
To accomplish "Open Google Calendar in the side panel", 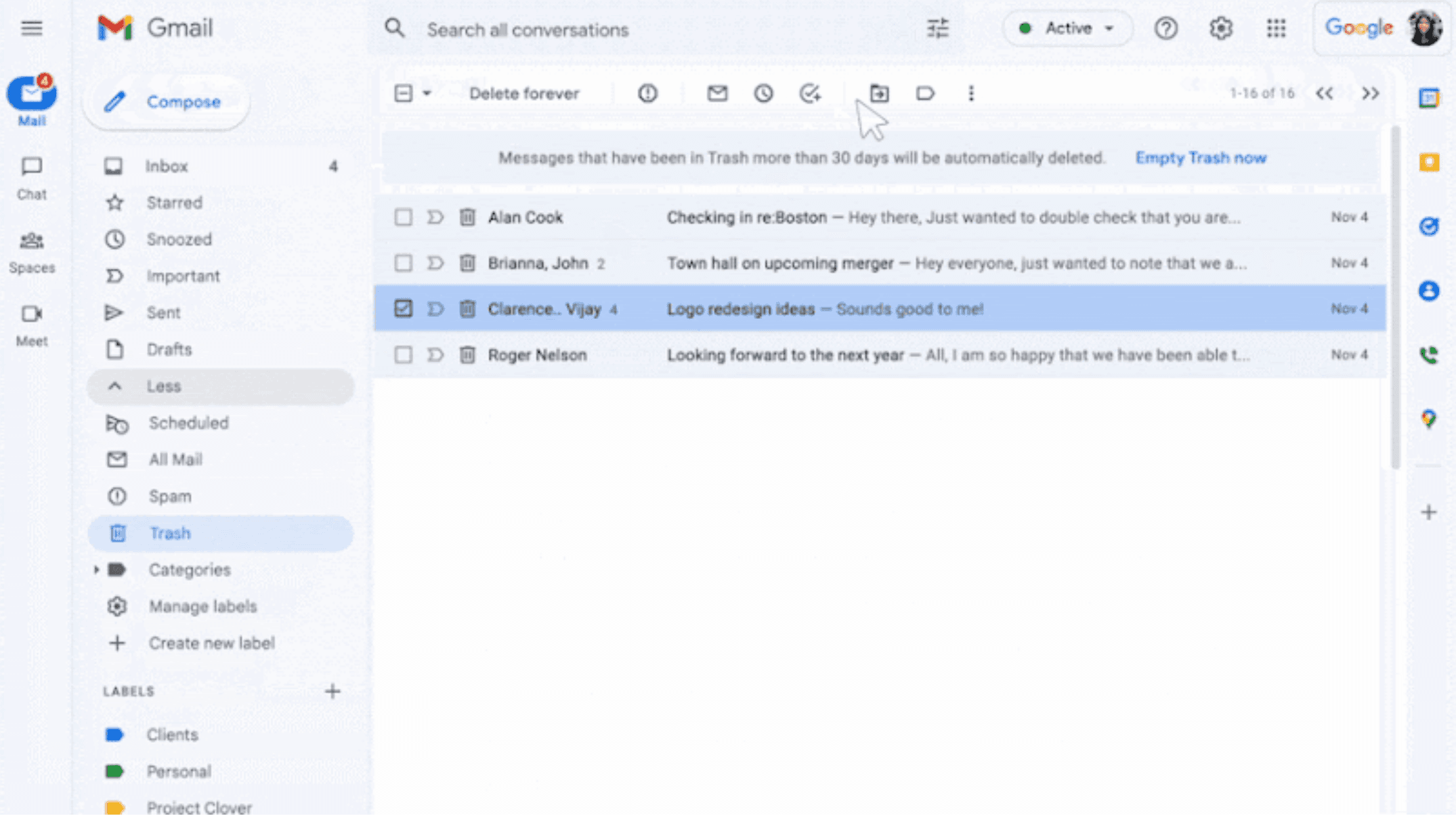I will [x=1429, y=98].
